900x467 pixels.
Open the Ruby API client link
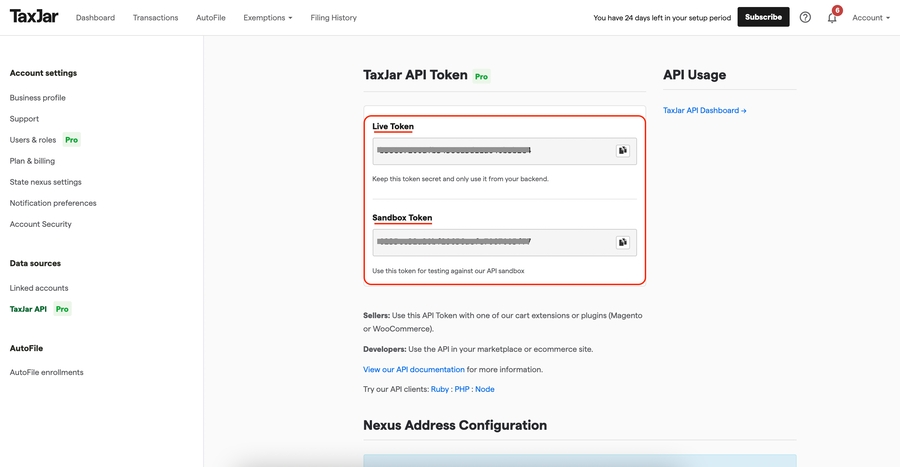click(x=439, y=389)
